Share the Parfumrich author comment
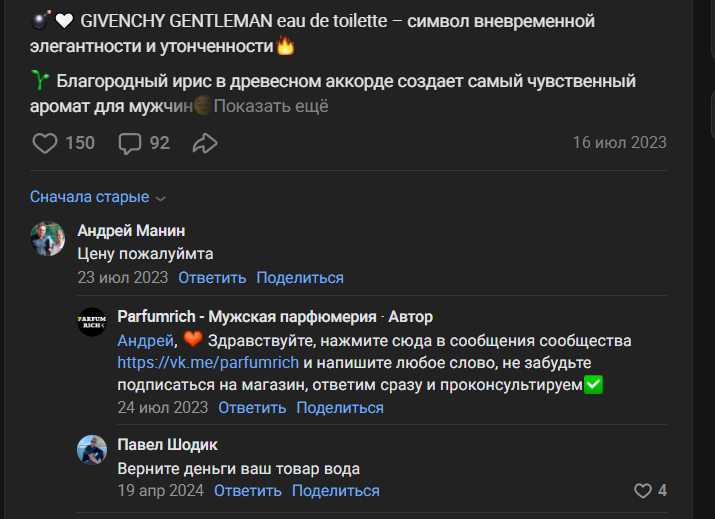Viewport: 715px width, 519px height. (340, 408)
